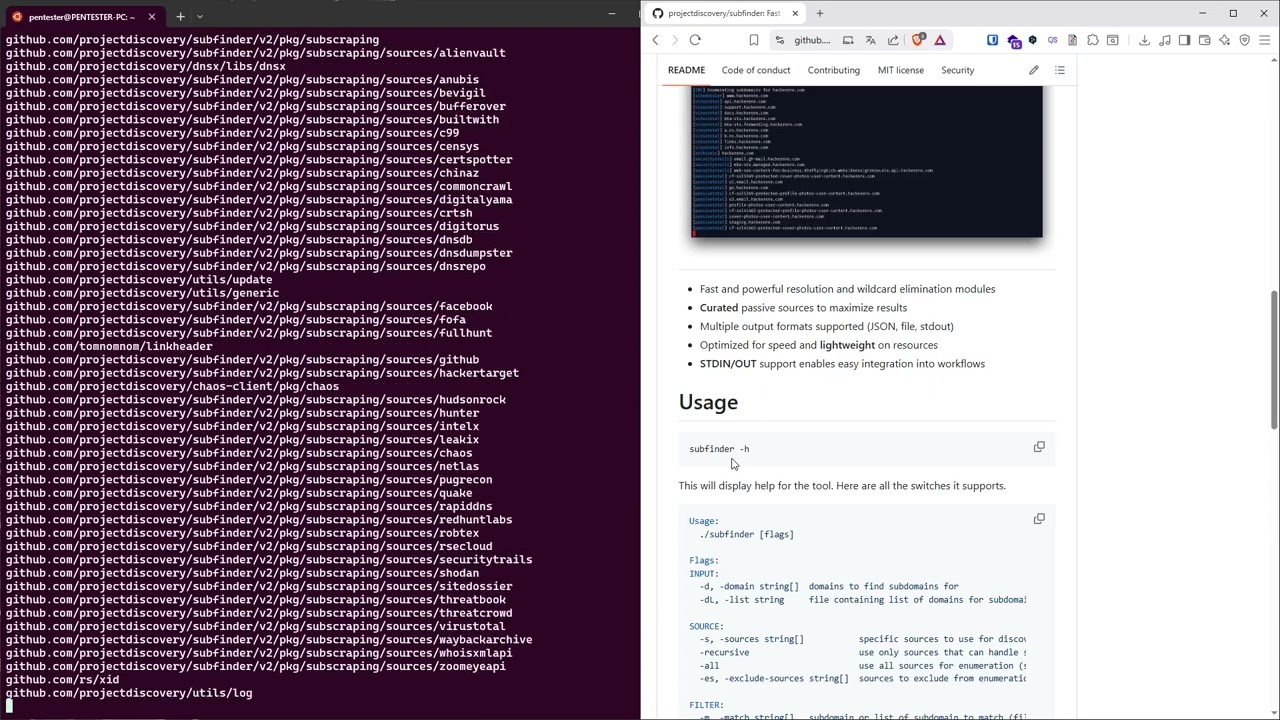Click 'github.com/rs/xid' terminal line
Viewport: 1280px width, 720px height.
pyautogui.click(x=62, y=680)
